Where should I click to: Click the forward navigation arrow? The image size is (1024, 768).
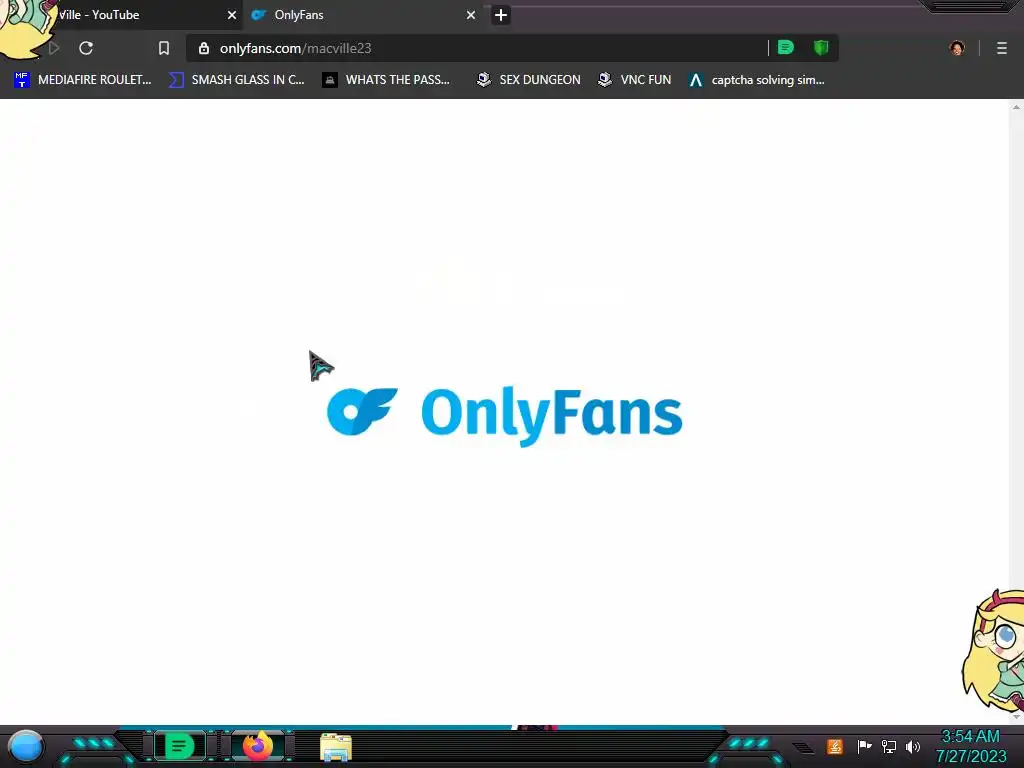click(54, 48)
